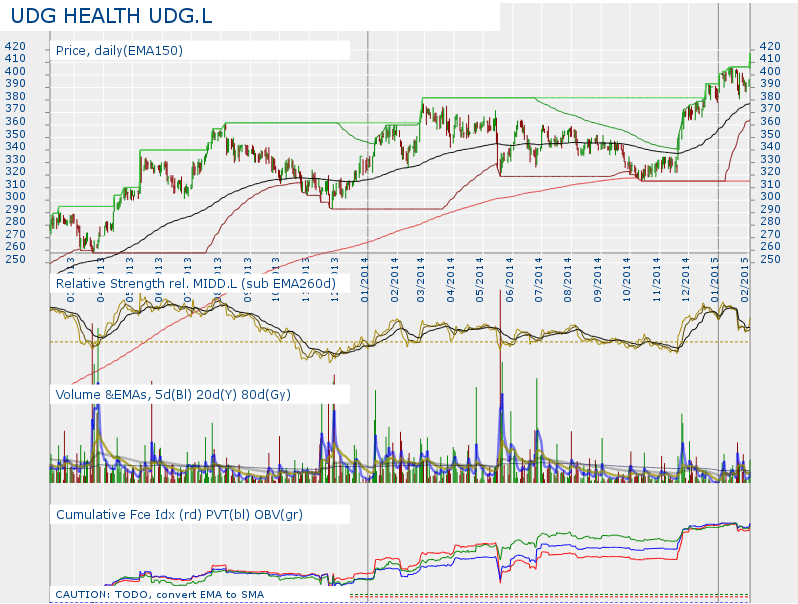Click the 280 value on right price axis
The image size is (798, 604).
click(770, 221)
